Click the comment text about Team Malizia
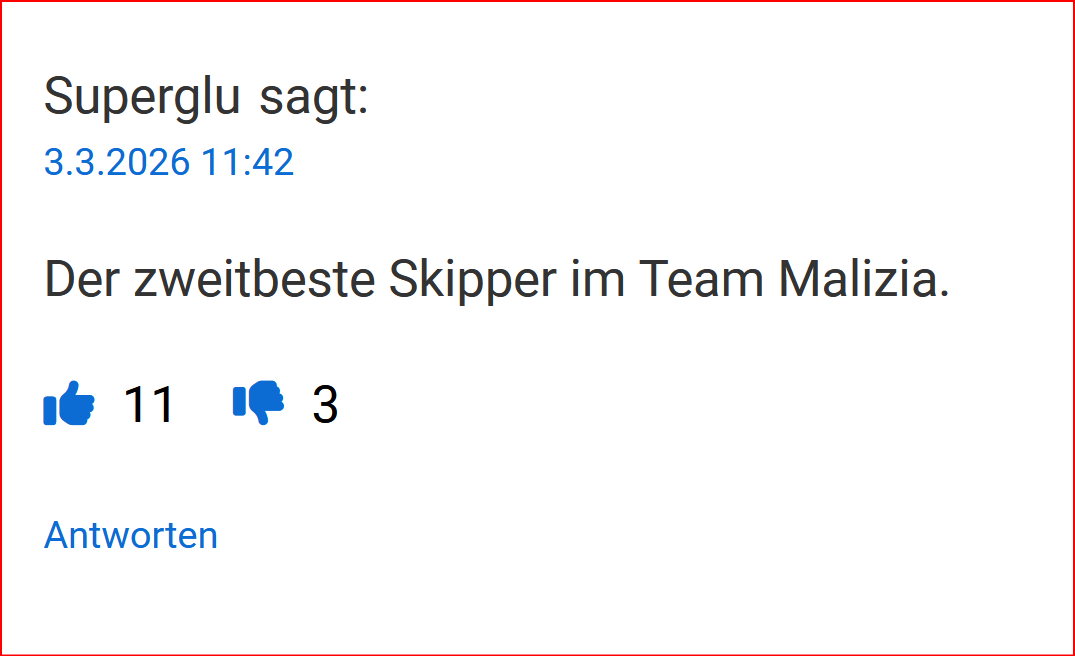Screen dimensions: 1075x656 (497, 280)
